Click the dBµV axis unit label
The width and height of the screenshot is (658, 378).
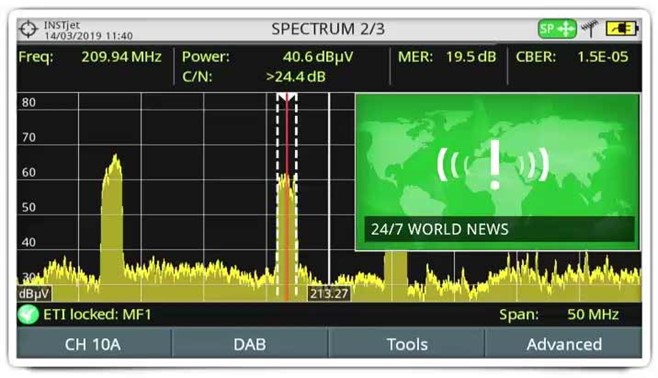[34, 294]
